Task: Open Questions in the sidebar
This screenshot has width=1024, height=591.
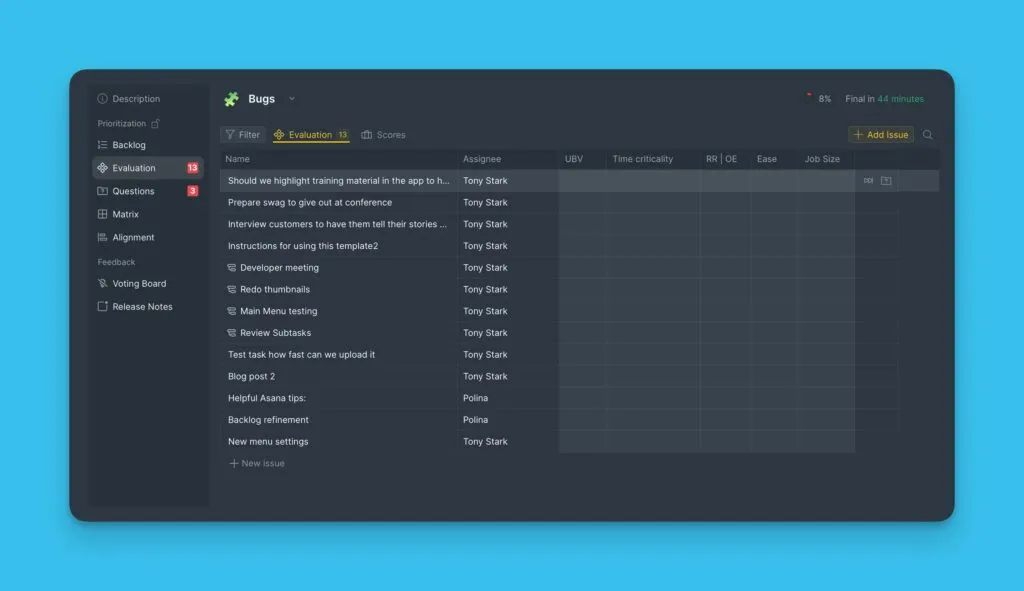Action: tap(133, 191)
